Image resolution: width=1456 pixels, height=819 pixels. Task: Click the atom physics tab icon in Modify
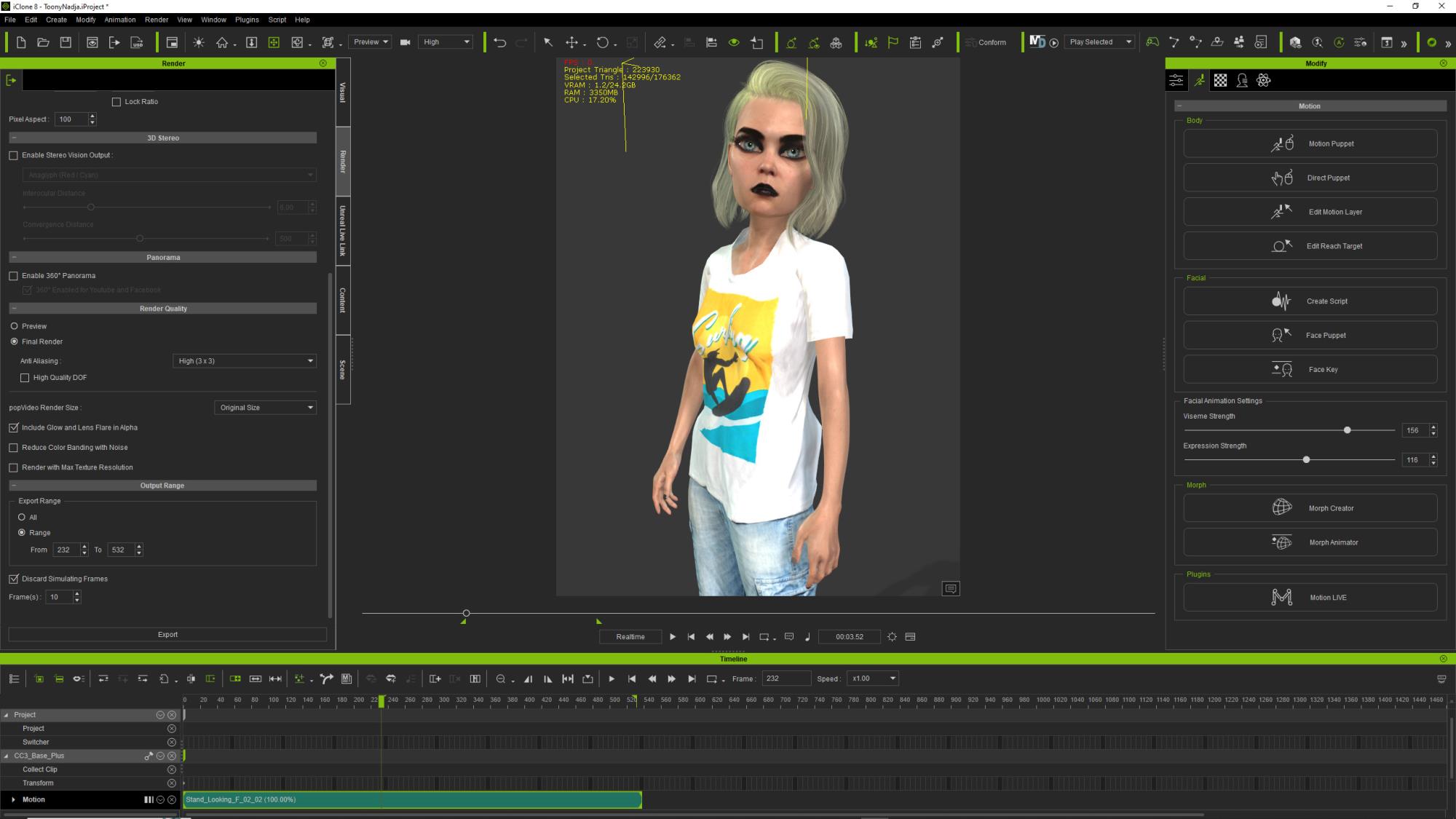(x=1263, y=81)
